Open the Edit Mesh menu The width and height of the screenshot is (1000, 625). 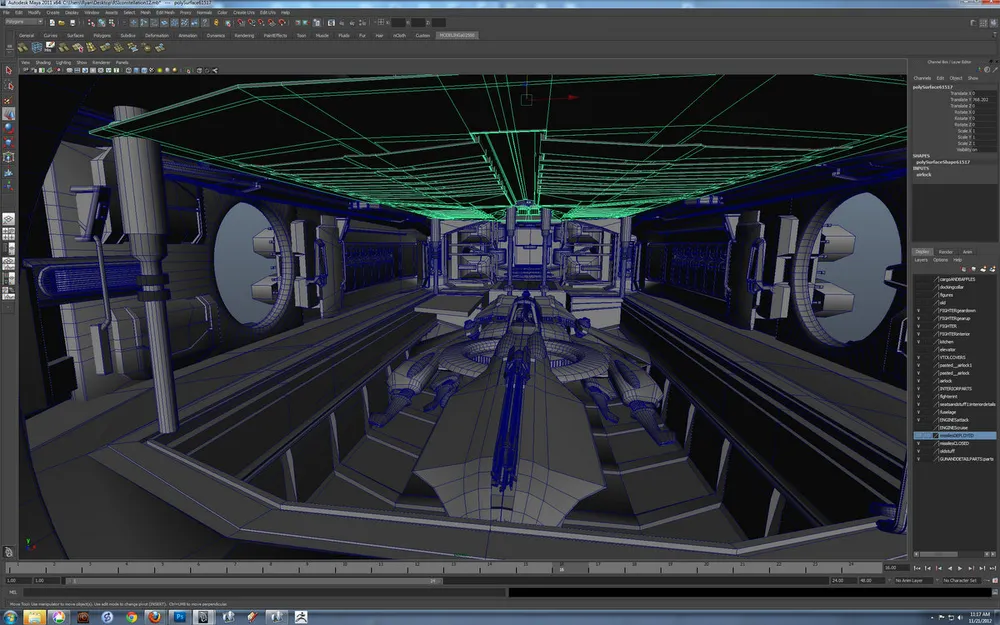click(x=165, y=12)
